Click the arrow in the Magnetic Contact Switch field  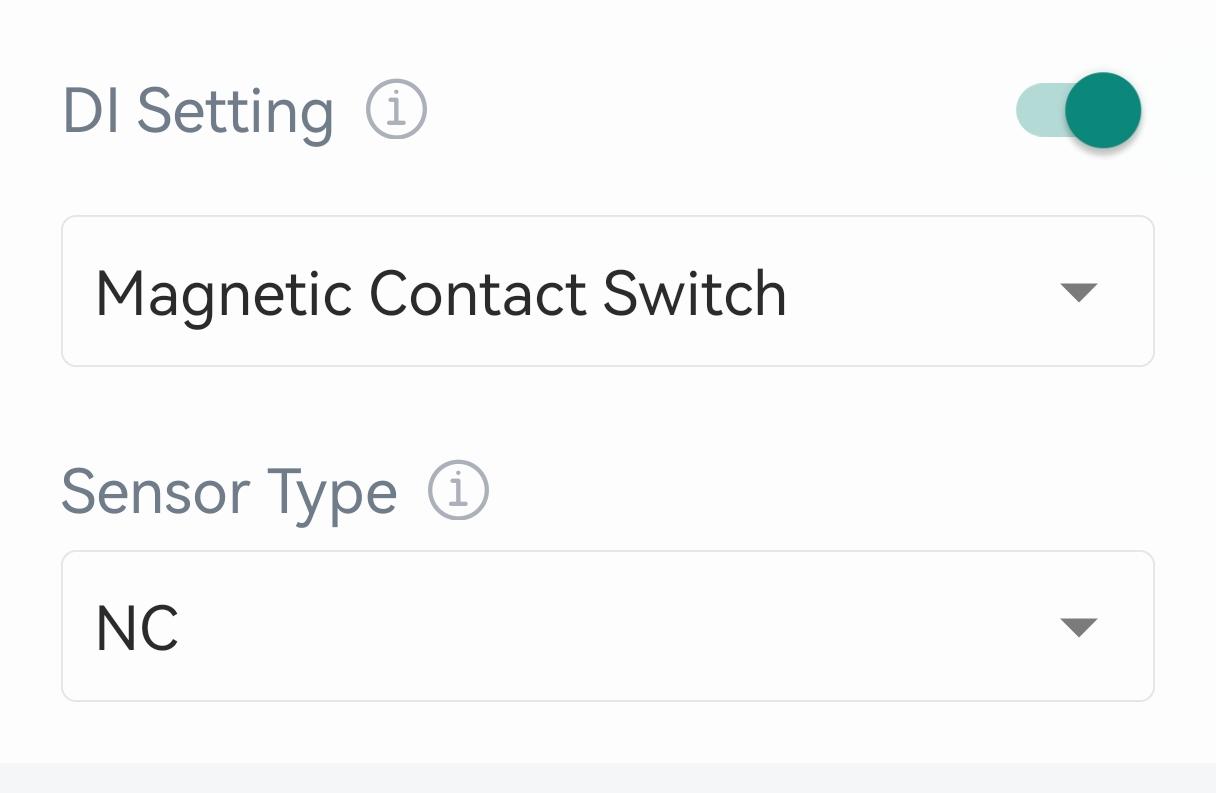click(x=1078, y=292)
